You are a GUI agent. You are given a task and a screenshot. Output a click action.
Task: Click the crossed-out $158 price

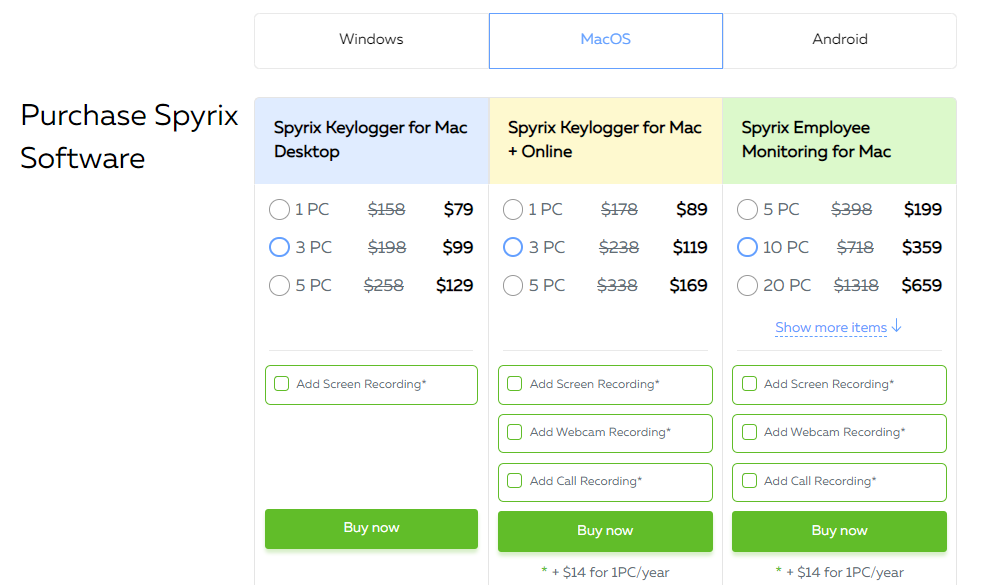click(x=386, y=210)
